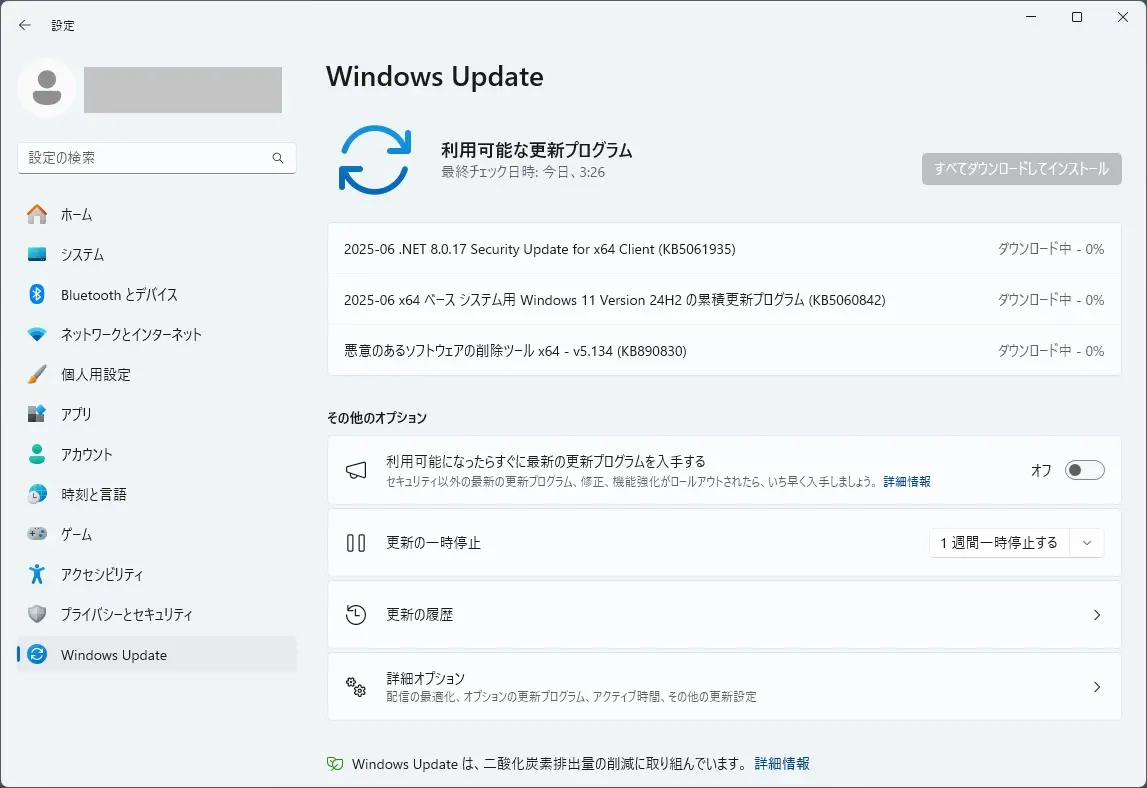Select Windows Update in sidebar

pyautogui.click(x=157, y=654)
